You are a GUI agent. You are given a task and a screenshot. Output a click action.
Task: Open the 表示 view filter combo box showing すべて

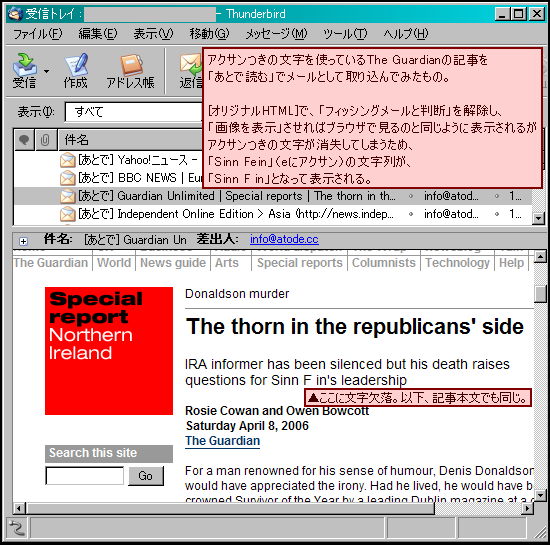point(133,112)
